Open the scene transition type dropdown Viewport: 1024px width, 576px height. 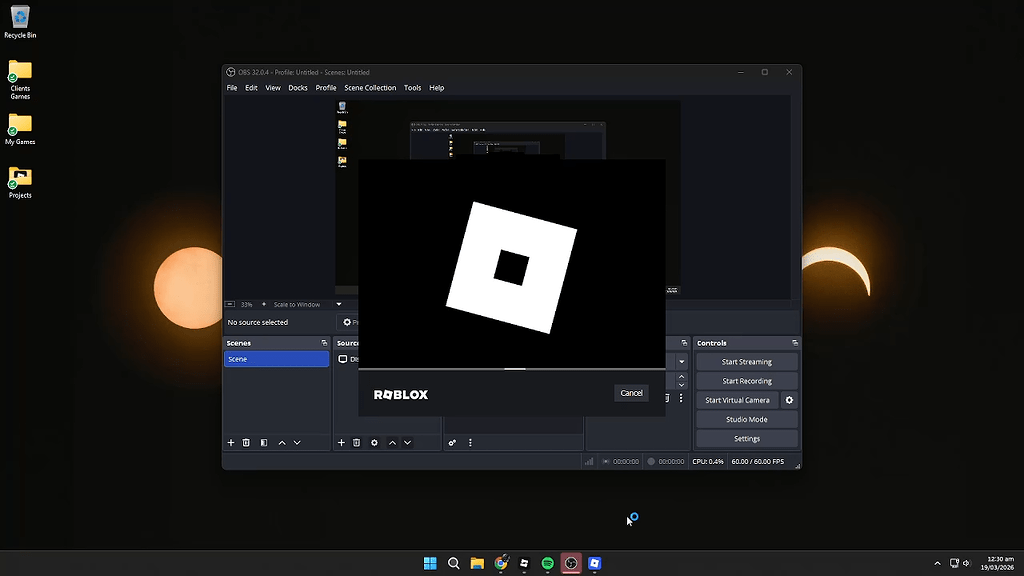tap(681, 362)
